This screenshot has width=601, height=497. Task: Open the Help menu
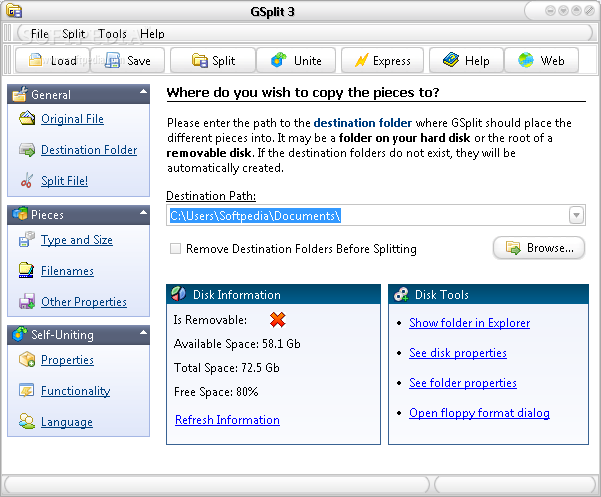(152, 34)
